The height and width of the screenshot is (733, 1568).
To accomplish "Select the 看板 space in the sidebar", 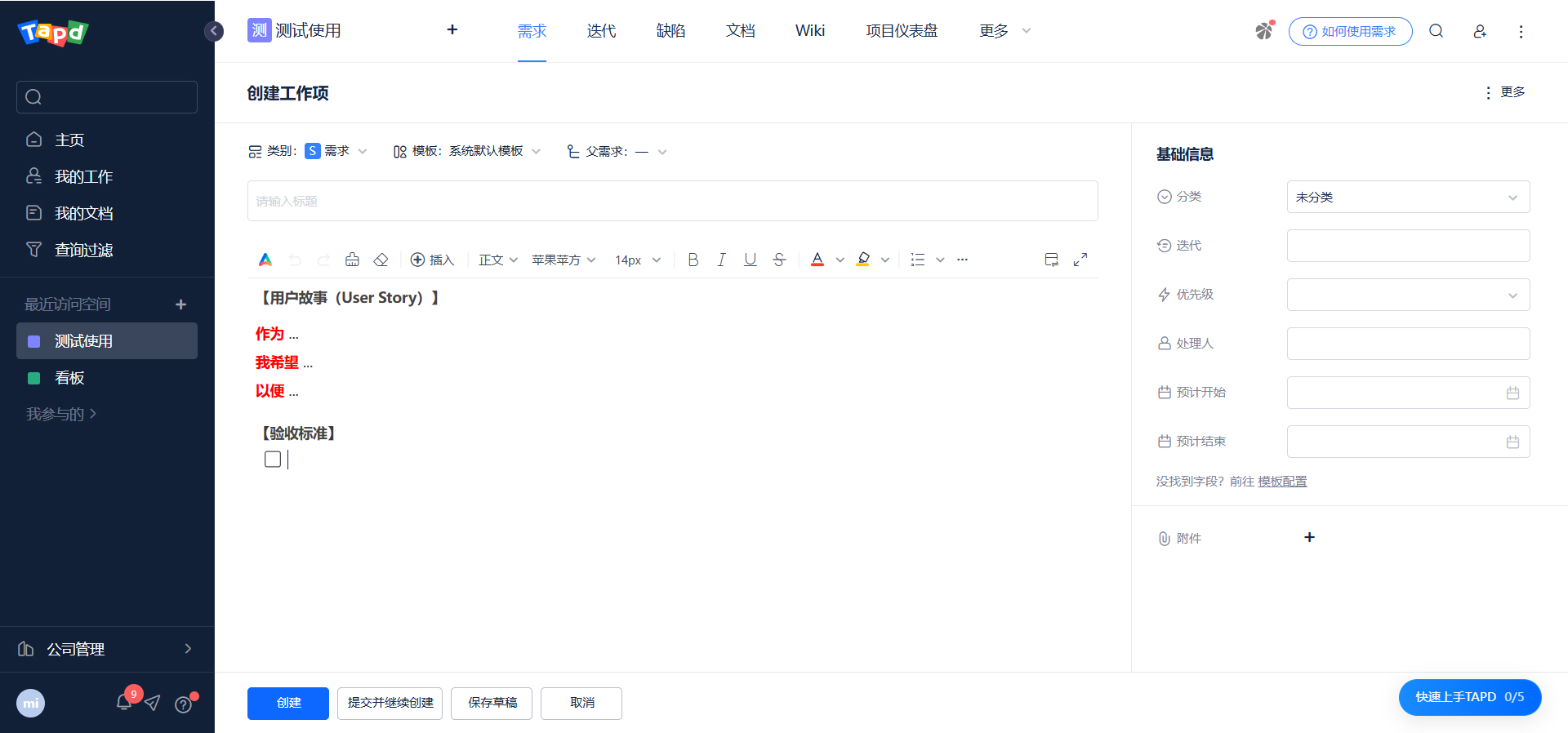I will coord(107,378).
